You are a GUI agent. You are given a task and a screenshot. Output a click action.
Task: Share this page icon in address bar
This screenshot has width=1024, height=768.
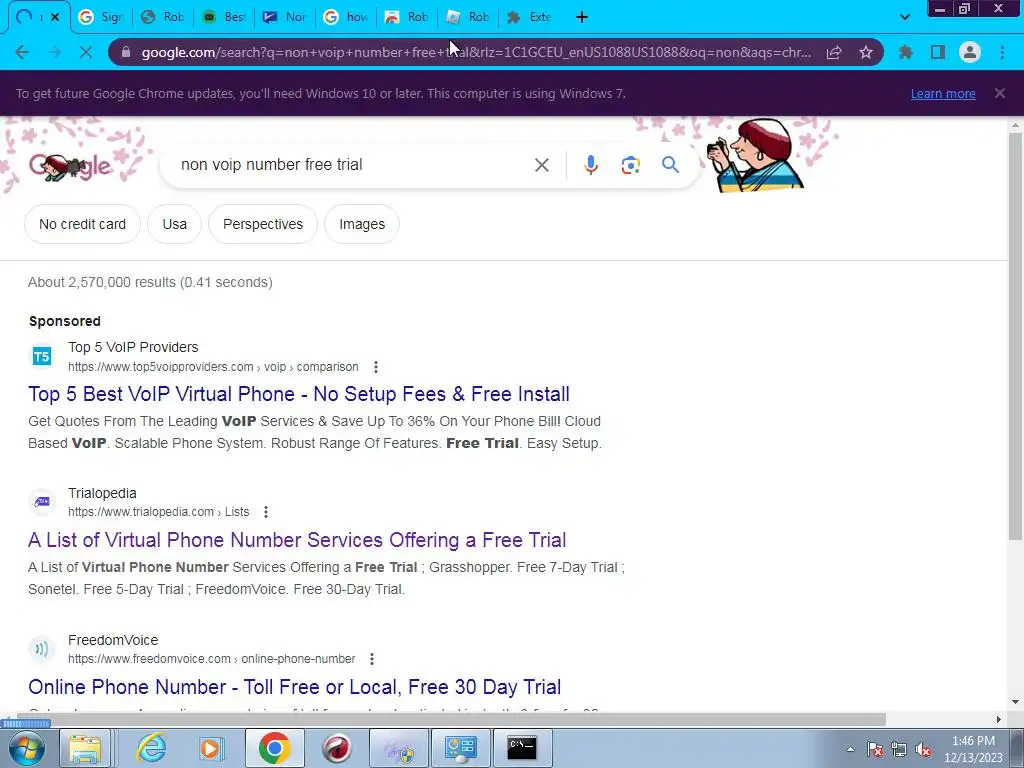pos(834,52)
